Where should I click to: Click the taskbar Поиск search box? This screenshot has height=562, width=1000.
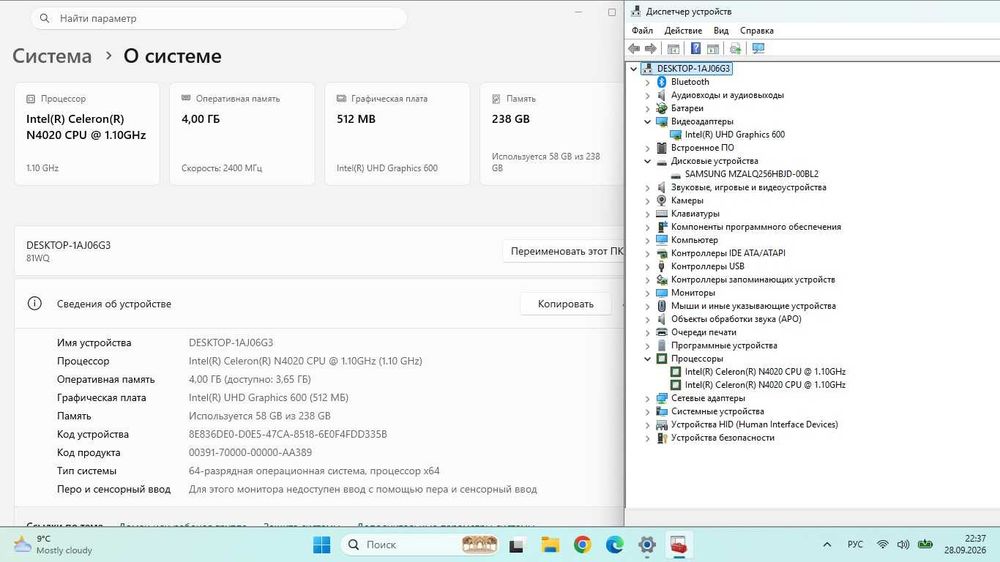coord(420,545)
